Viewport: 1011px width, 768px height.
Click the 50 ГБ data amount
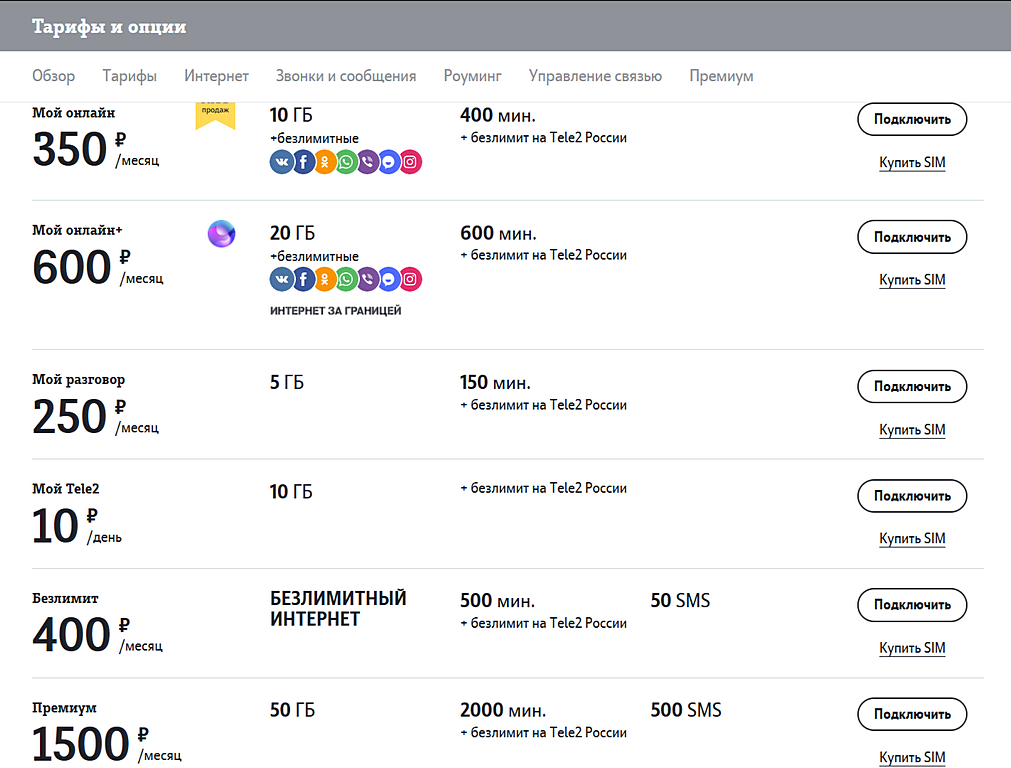(x=292, y=711)
